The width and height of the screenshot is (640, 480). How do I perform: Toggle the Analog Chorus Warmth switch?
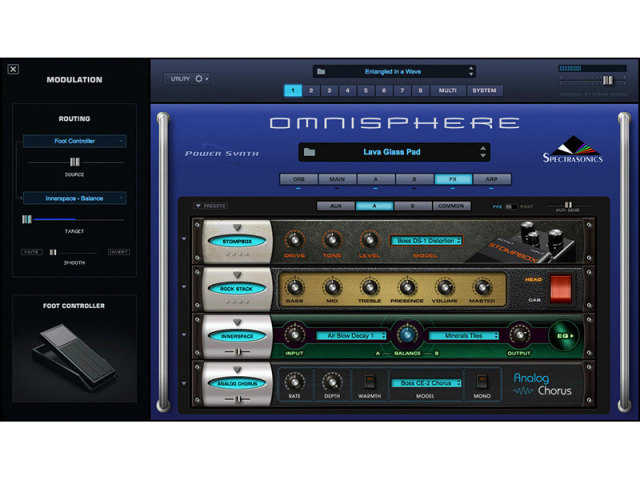[x=369, y=382]
